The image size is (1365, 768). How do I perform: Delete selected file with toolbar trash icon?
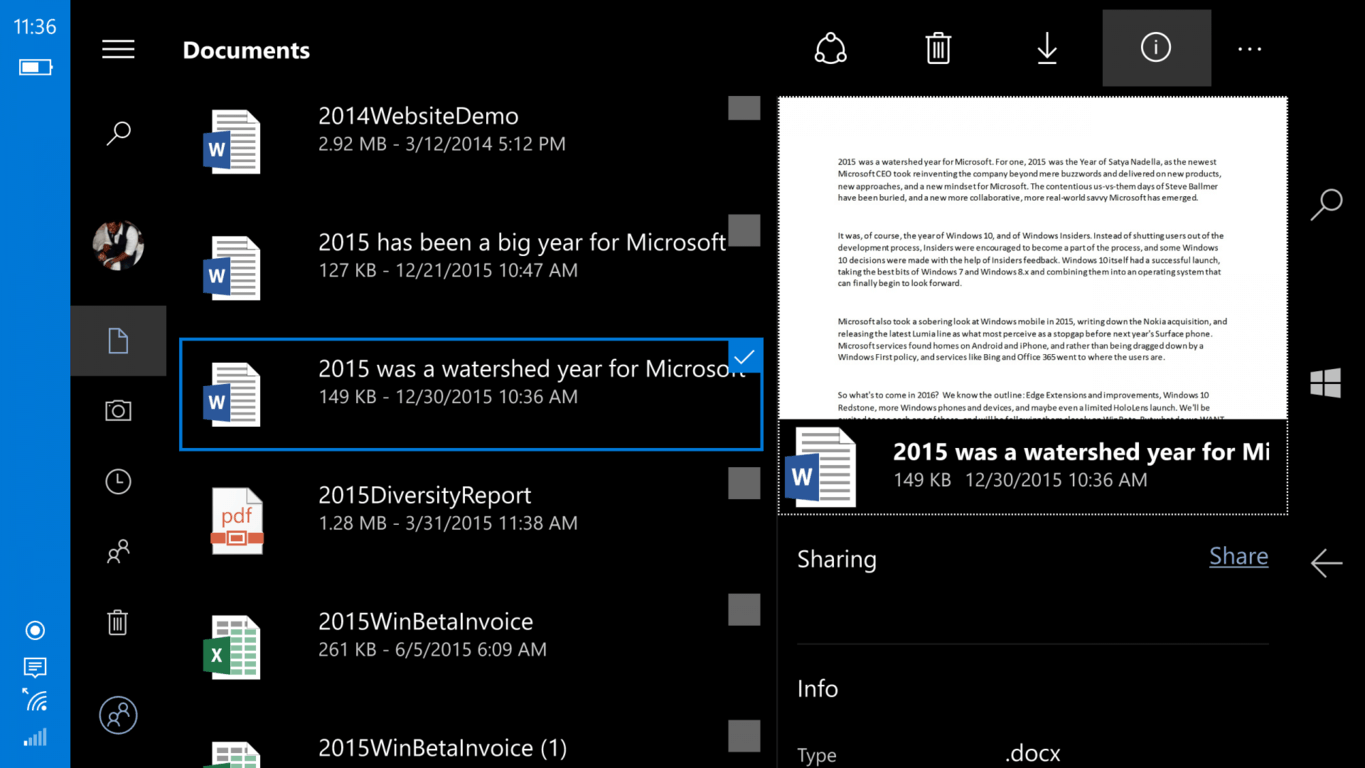coord(938,48)
